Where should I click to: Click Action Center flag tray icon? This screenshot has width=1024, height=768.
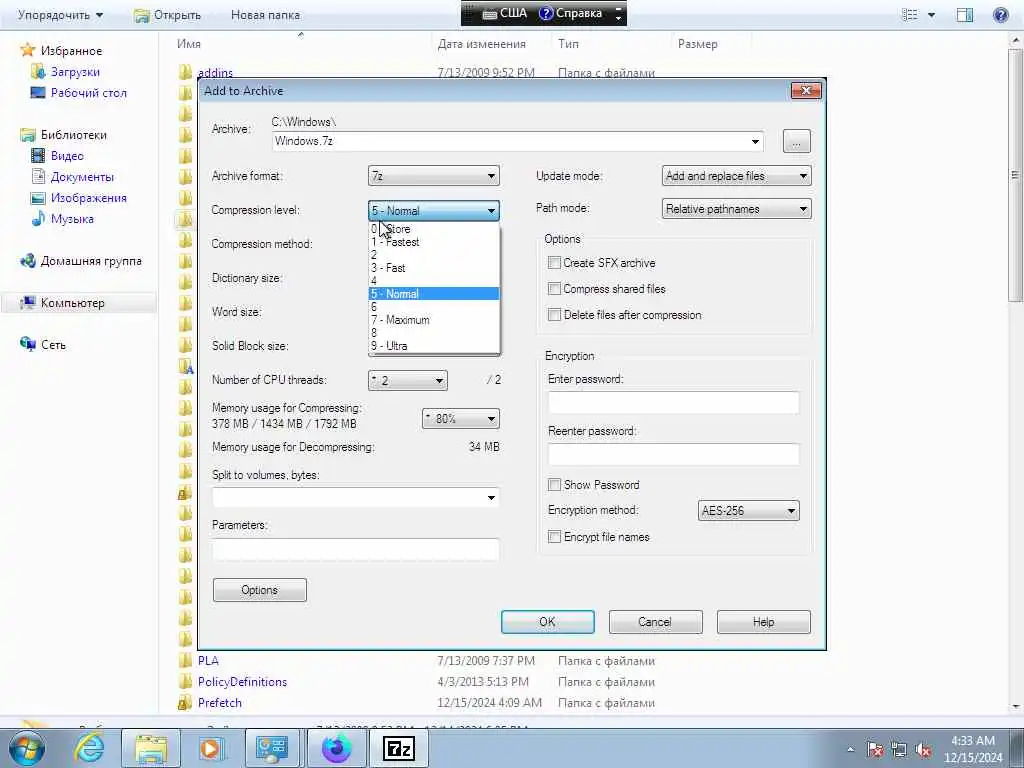(x=875, y=749)
